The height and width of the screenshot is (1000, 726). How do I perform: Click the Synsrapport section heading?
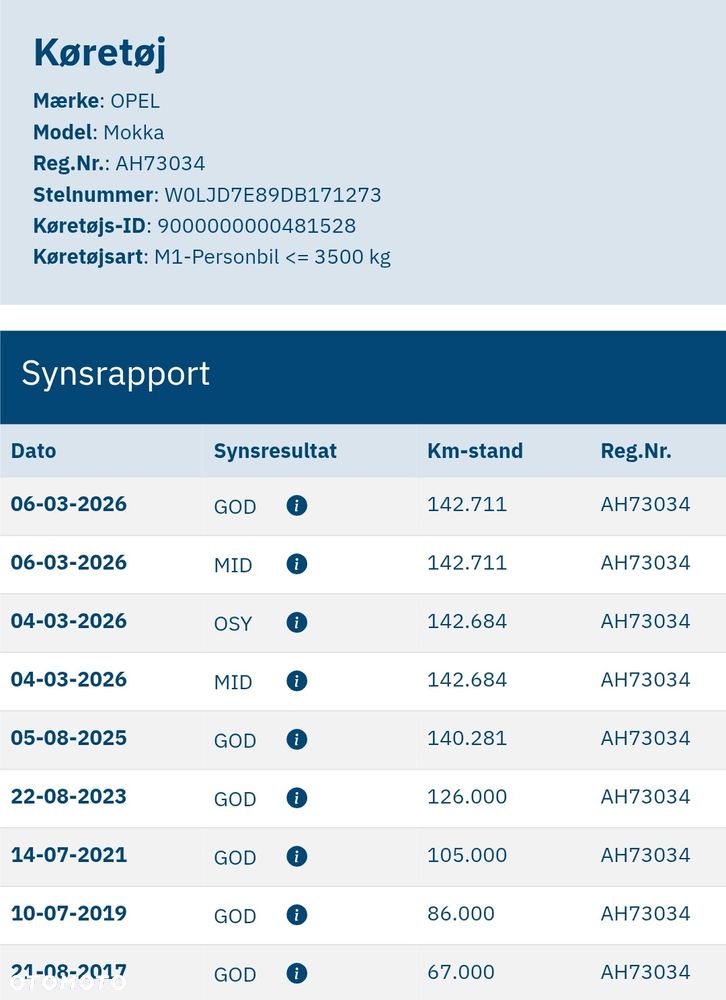(116, 373)
